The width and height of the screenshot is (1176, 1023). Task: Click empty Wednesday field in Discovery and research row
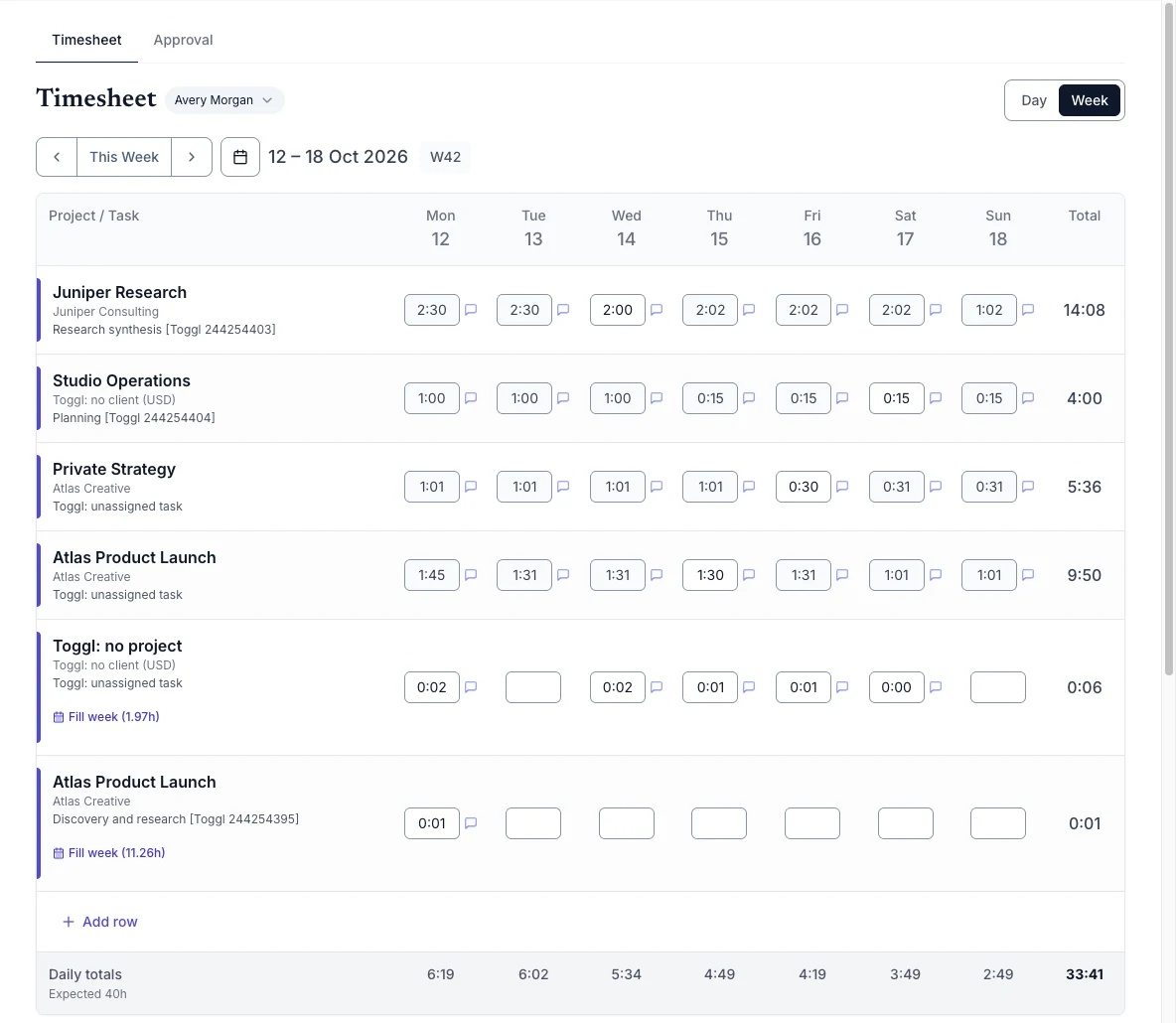[627, 823]
